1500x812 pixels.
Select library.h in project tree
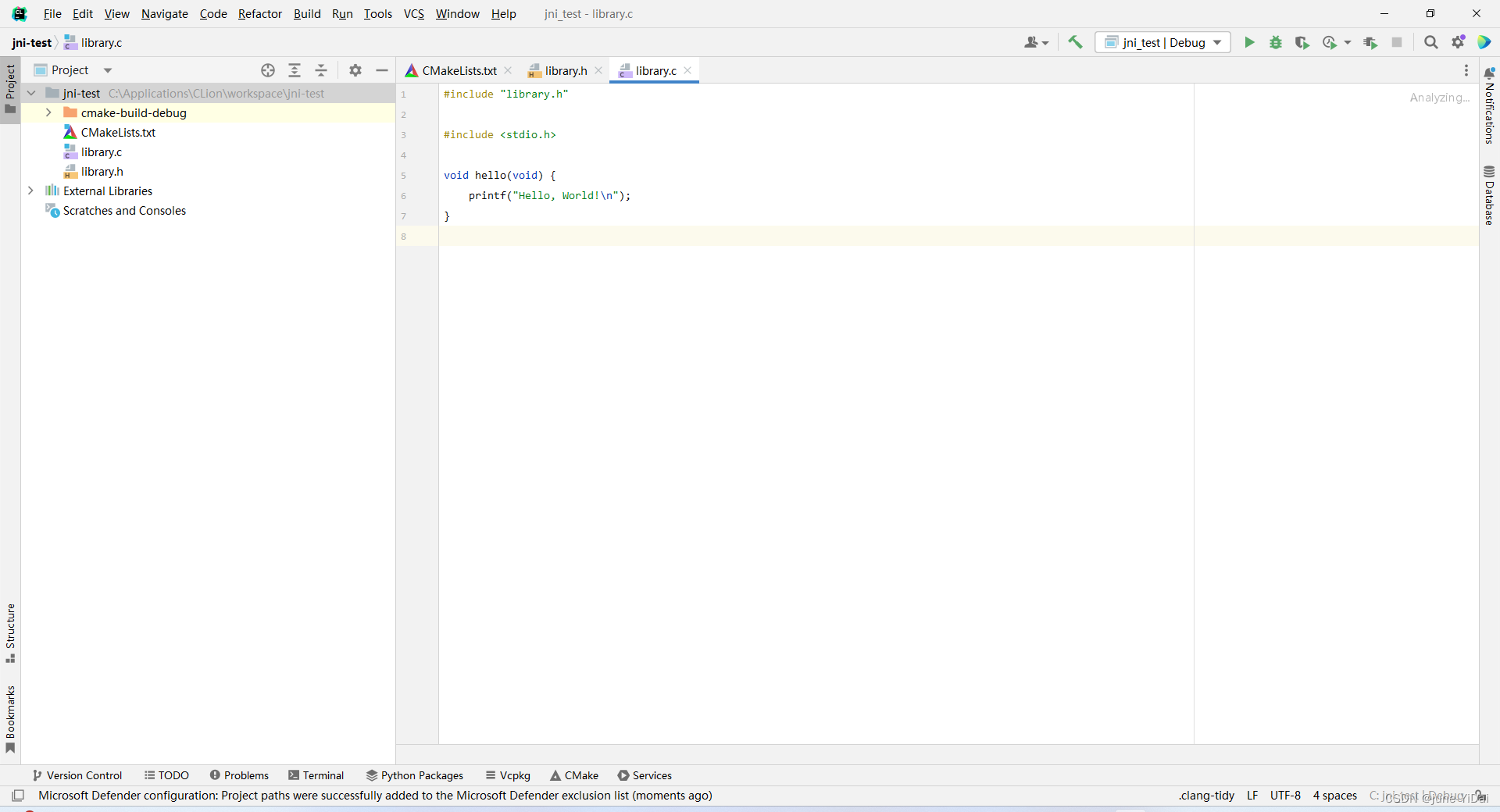[x=102, y=171]
